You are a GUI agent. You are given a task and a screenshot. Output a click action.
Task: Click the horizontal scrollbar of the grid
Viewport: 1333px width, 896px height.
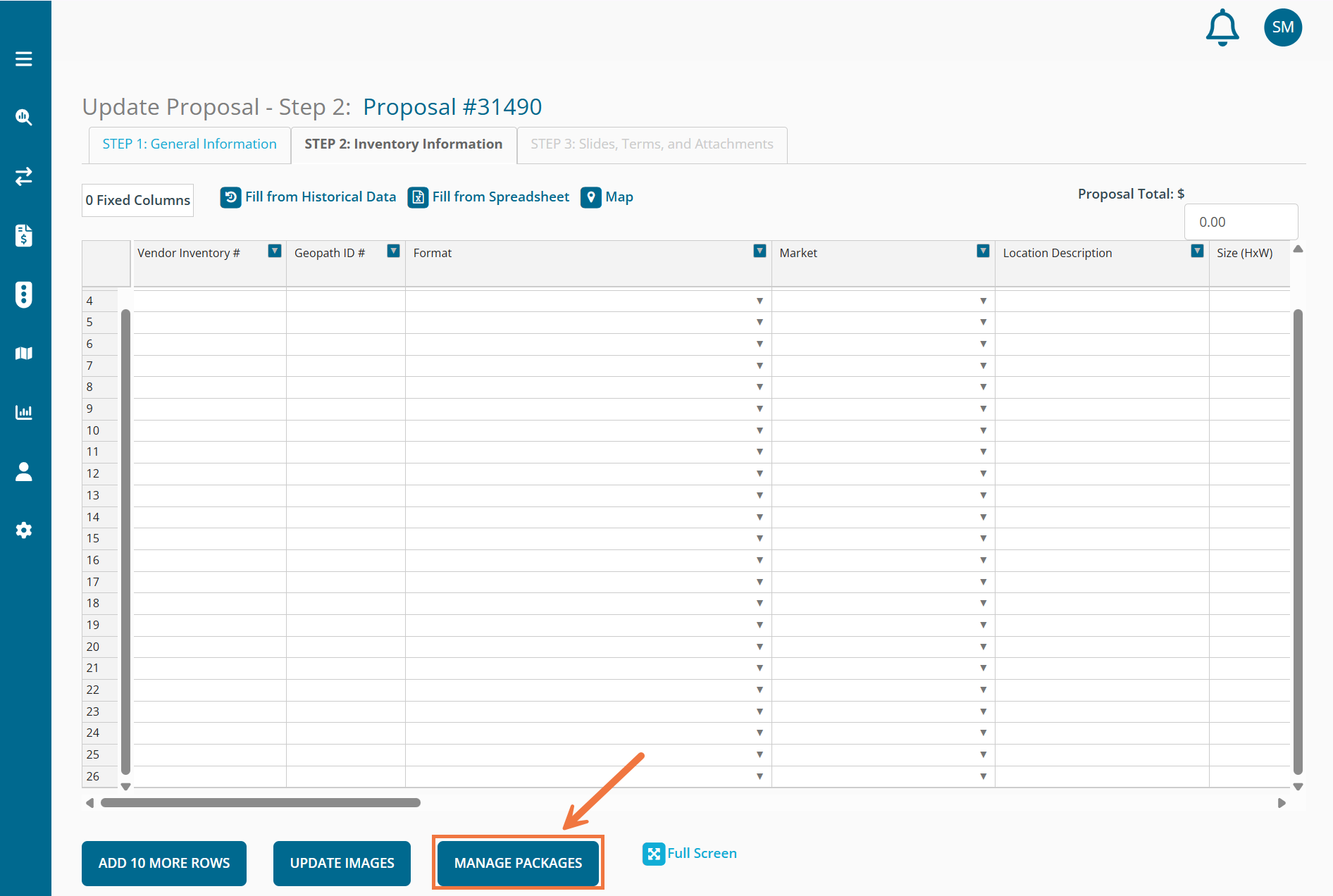click(x=261, y=803)
